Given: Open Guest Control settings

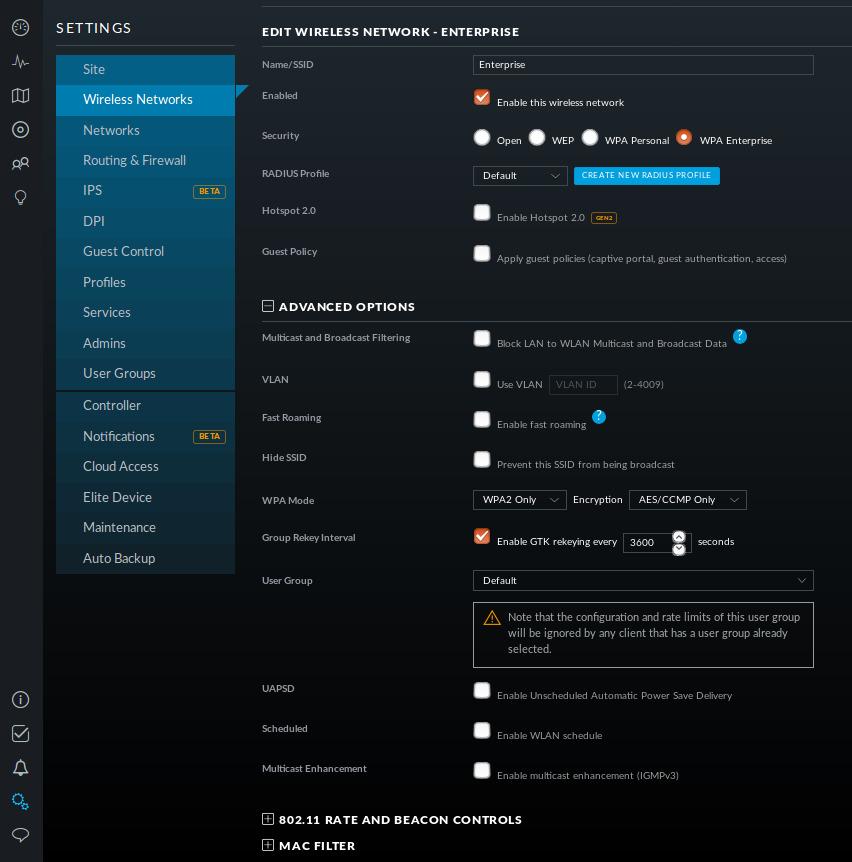Looking at the screenshot, I should tap(145, 251).
